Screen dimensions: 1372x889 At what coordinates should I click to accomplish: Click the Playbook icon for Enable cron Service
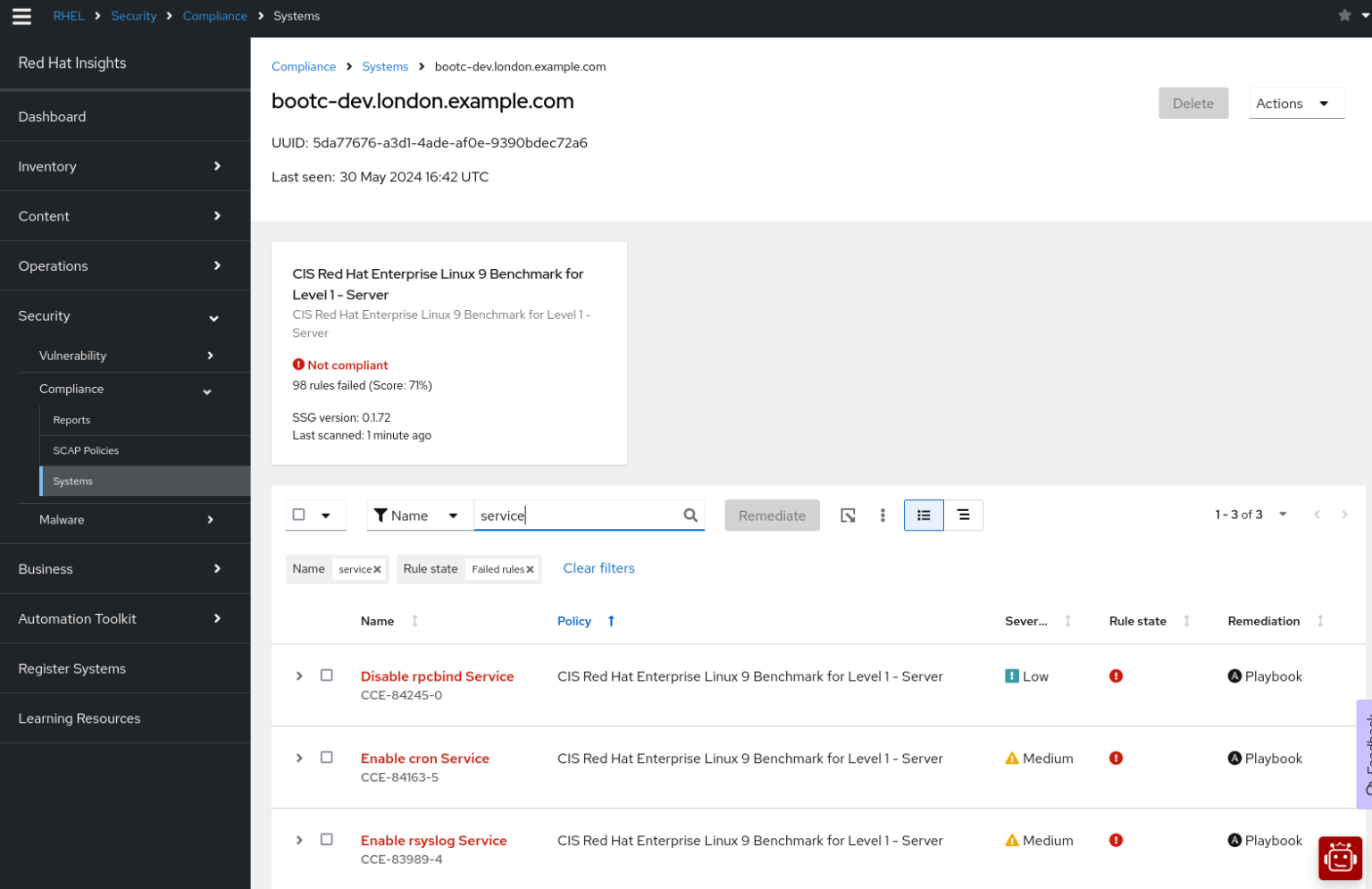(1234, 758)
